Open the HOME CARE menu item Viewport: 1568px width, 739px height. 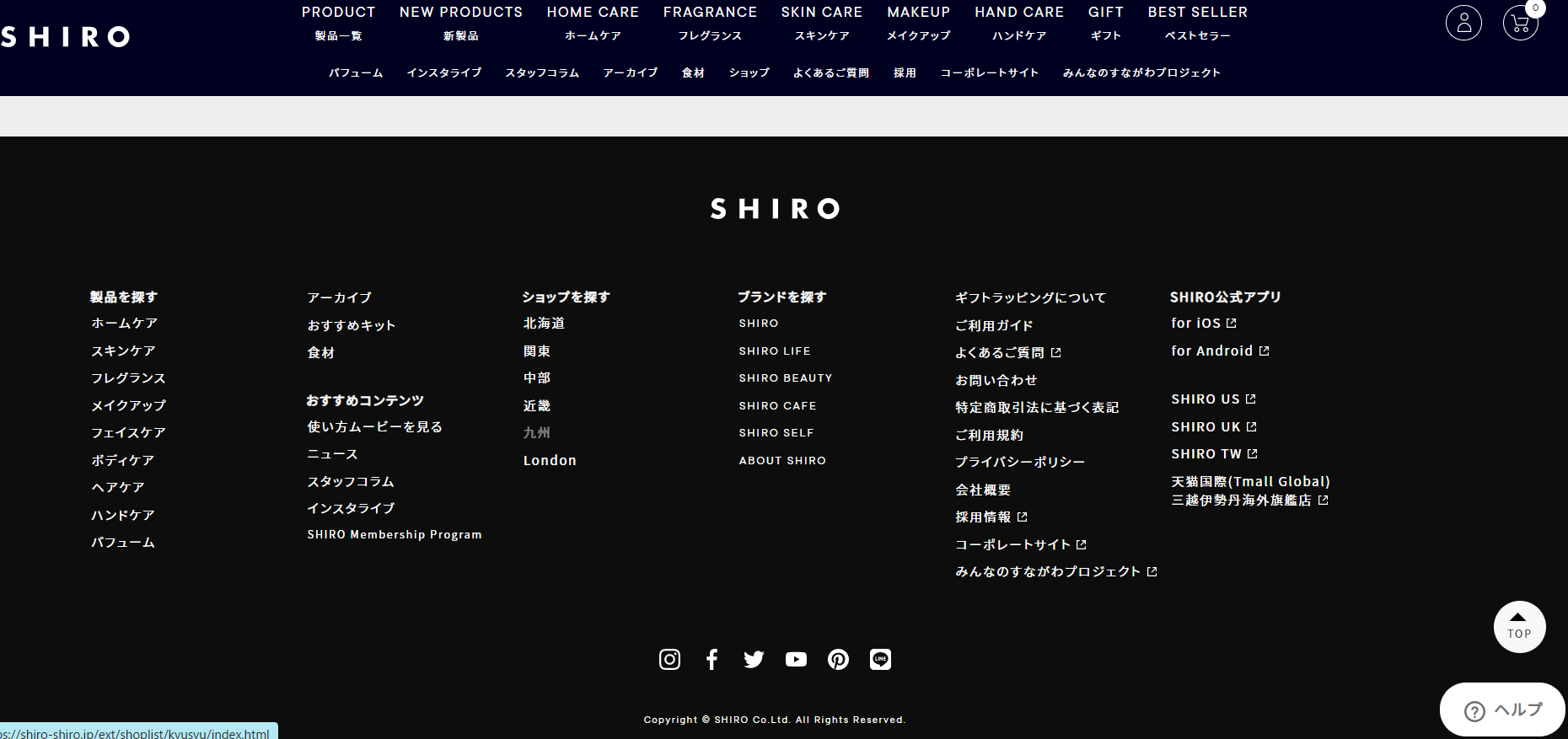pos(593,23)
